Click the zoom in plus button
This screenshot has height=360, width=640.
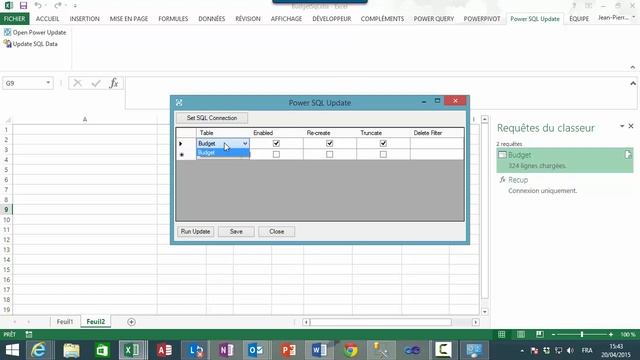(x=611, y=335)
